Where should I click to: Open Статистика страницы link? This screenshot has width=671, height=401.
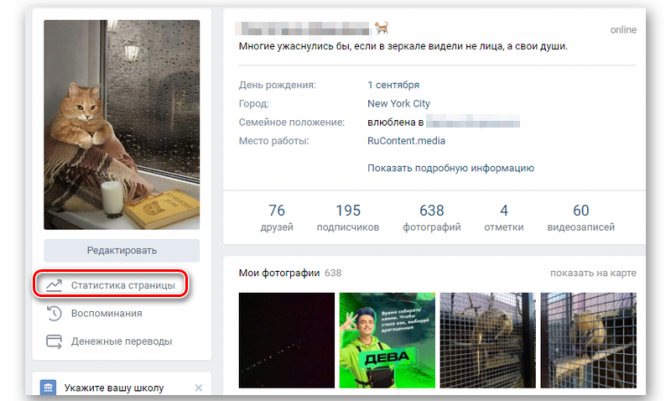[123, 285]
